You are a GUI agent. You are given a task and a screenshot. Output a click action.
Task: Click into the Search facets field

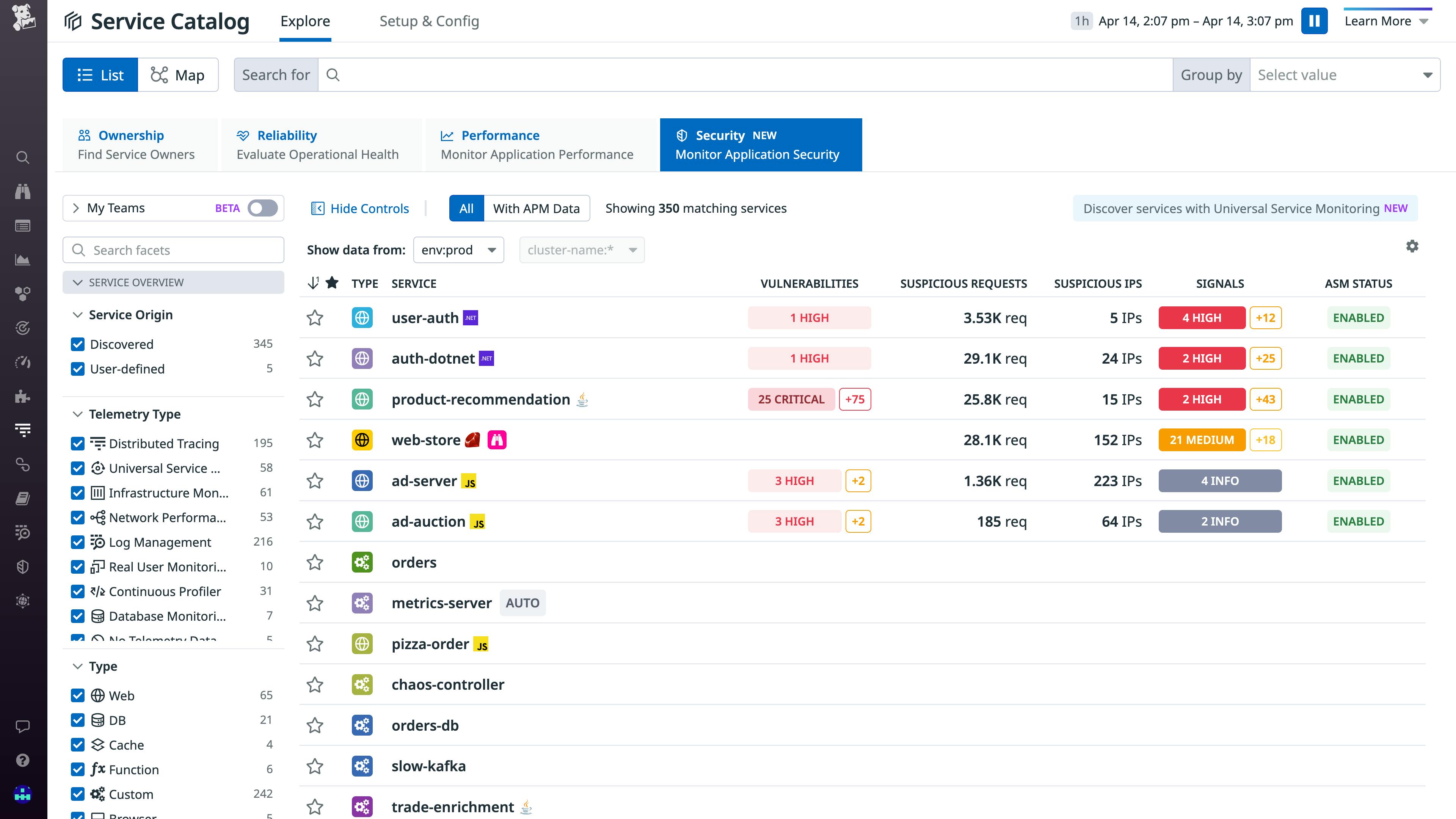coord(181,250)
